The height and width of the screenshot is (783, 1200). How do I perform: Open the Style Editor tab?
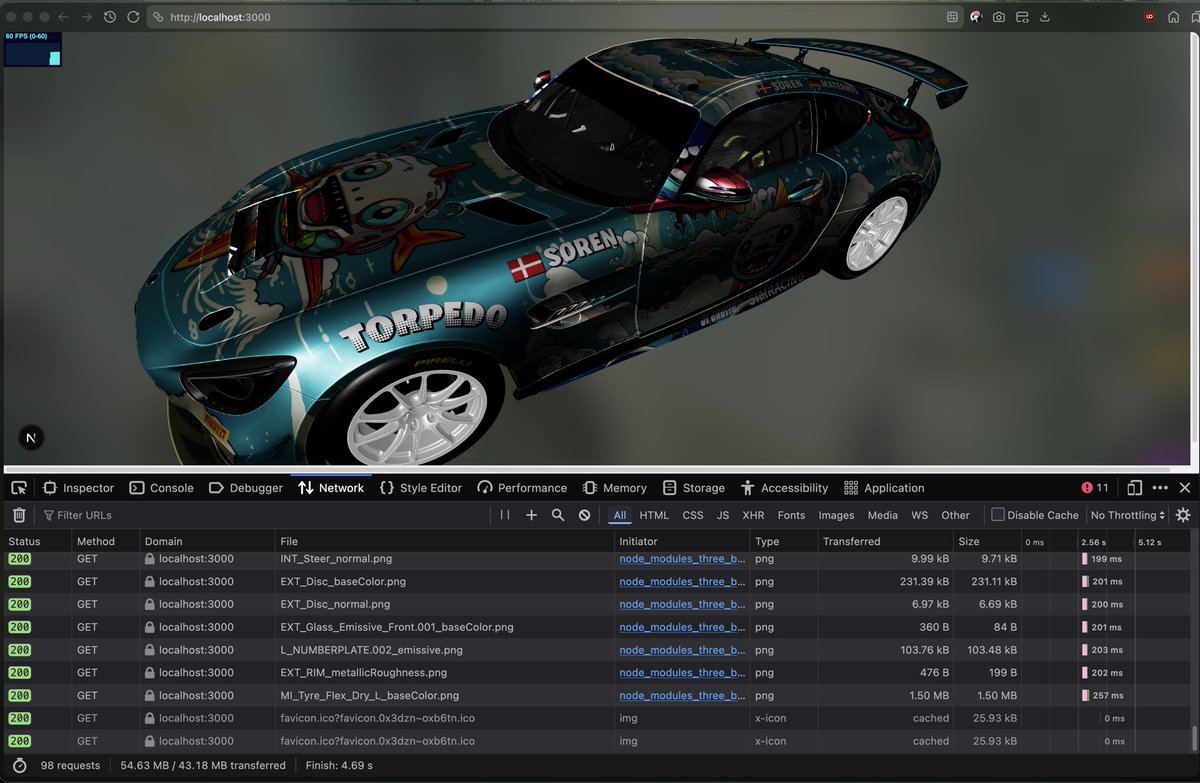click(421, 488)
